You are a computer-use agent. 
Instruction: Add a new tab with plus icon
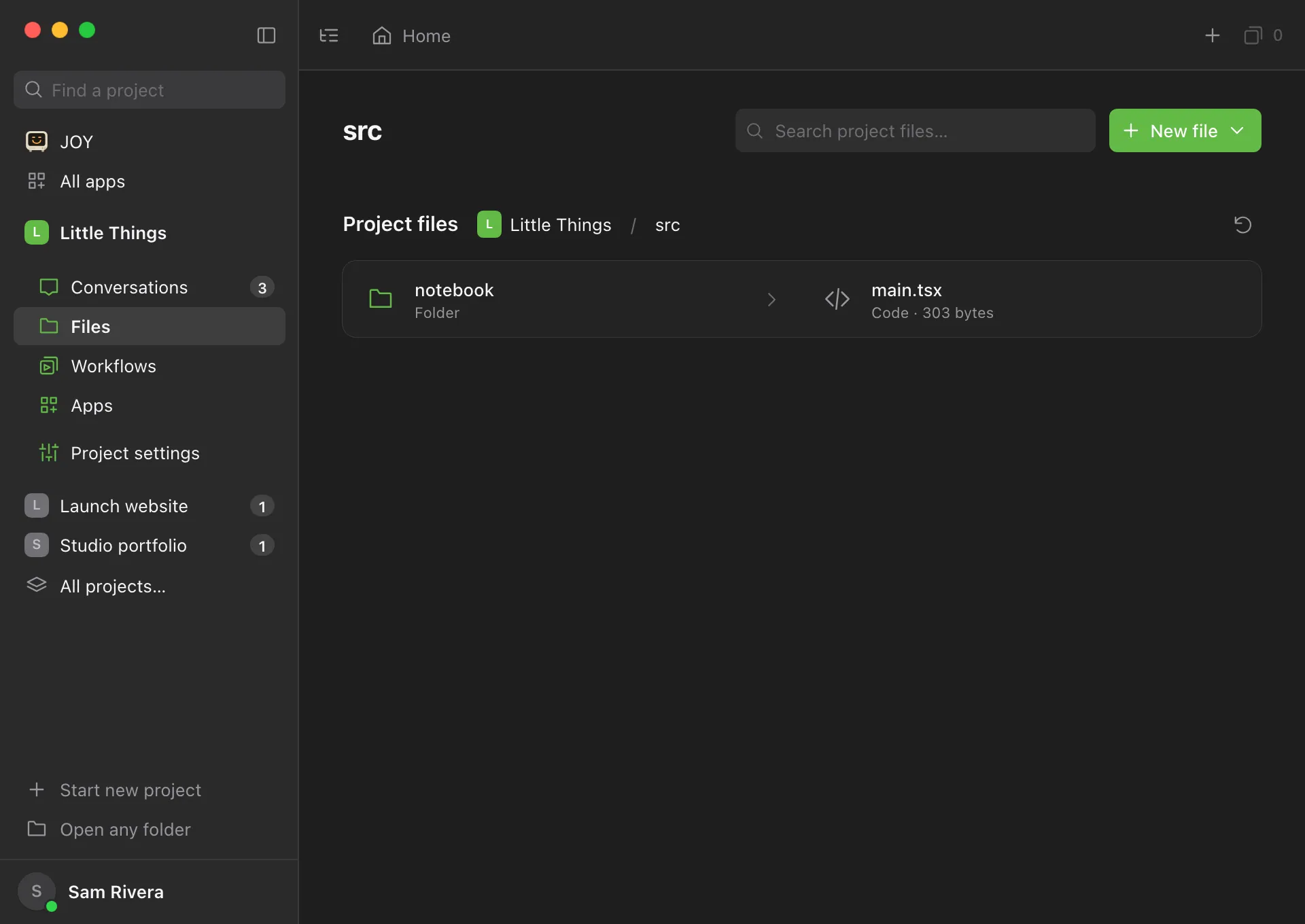(1213, 35)
